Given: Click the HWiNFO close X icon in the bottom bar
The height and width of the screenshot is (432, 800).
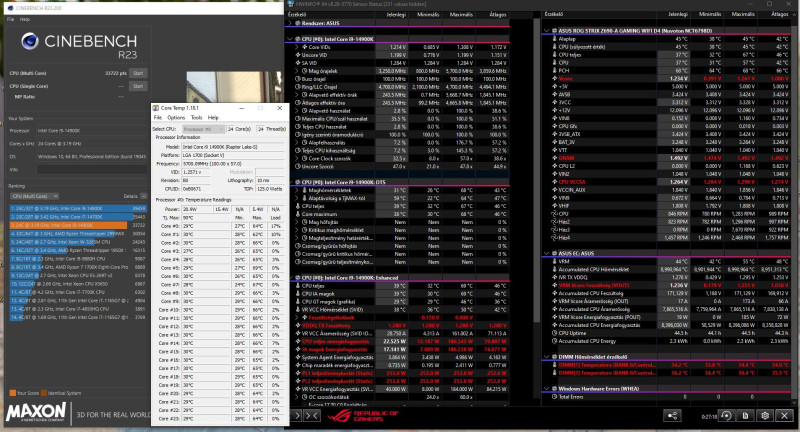Looking at the screenshot, I should [x=784, y=416].
